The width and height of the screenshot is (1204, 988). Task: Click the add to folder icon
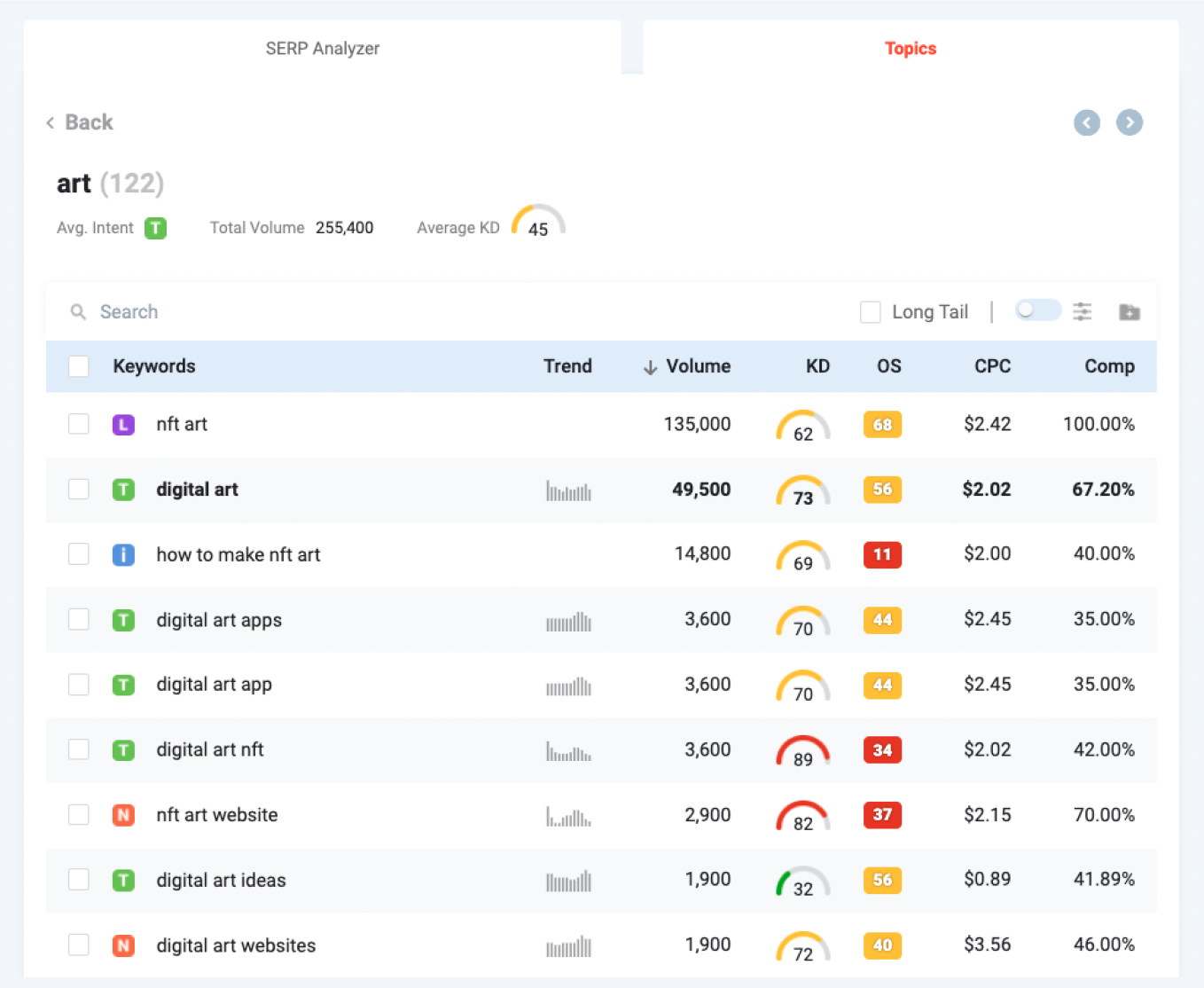[1130, 312]
